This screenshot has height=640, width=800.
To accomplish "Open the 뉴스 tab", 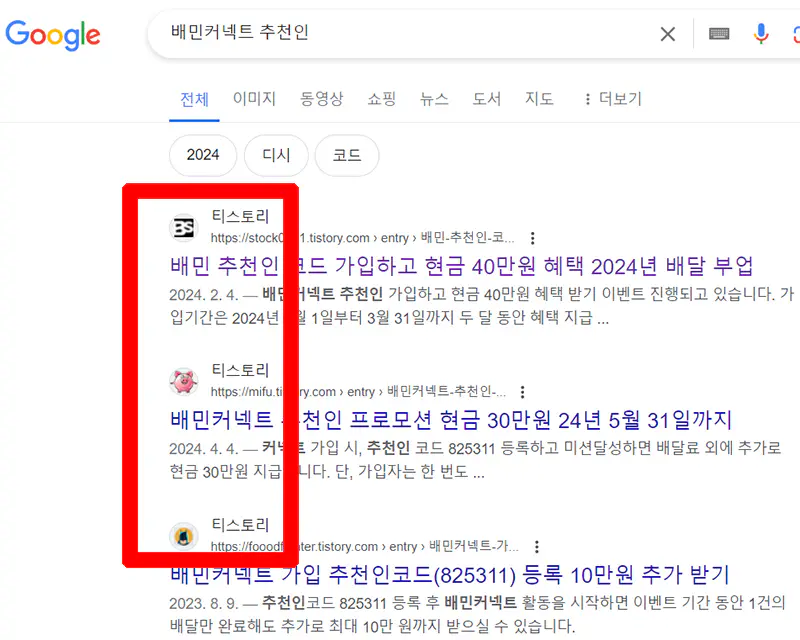I will [434, 98].
